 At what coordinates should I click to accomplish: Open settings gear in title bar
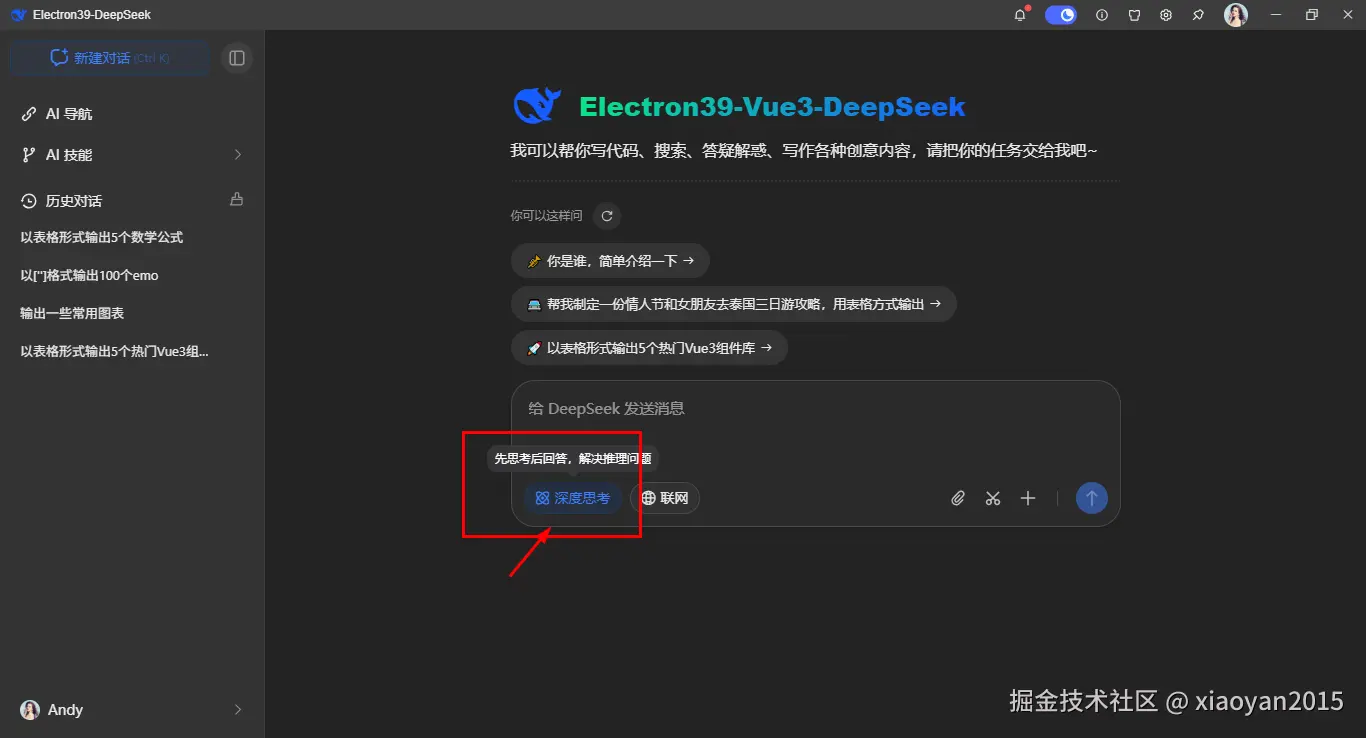pyautogui.click(x=1166, y=15)
